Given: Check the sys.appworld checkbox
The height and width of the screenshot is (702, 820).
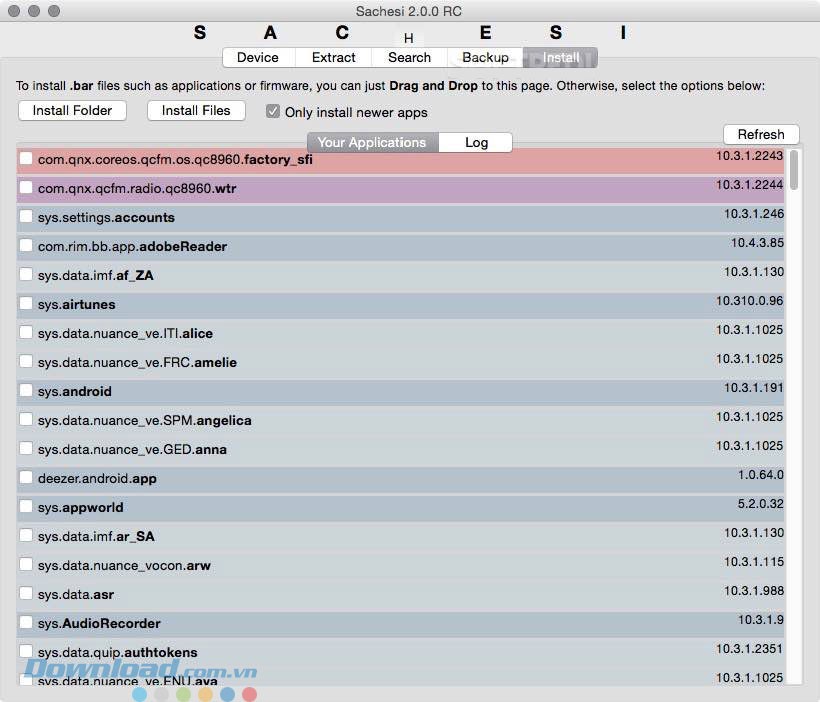Looking at the screenshot, I should pyautogui.click(x=26, y=507).
